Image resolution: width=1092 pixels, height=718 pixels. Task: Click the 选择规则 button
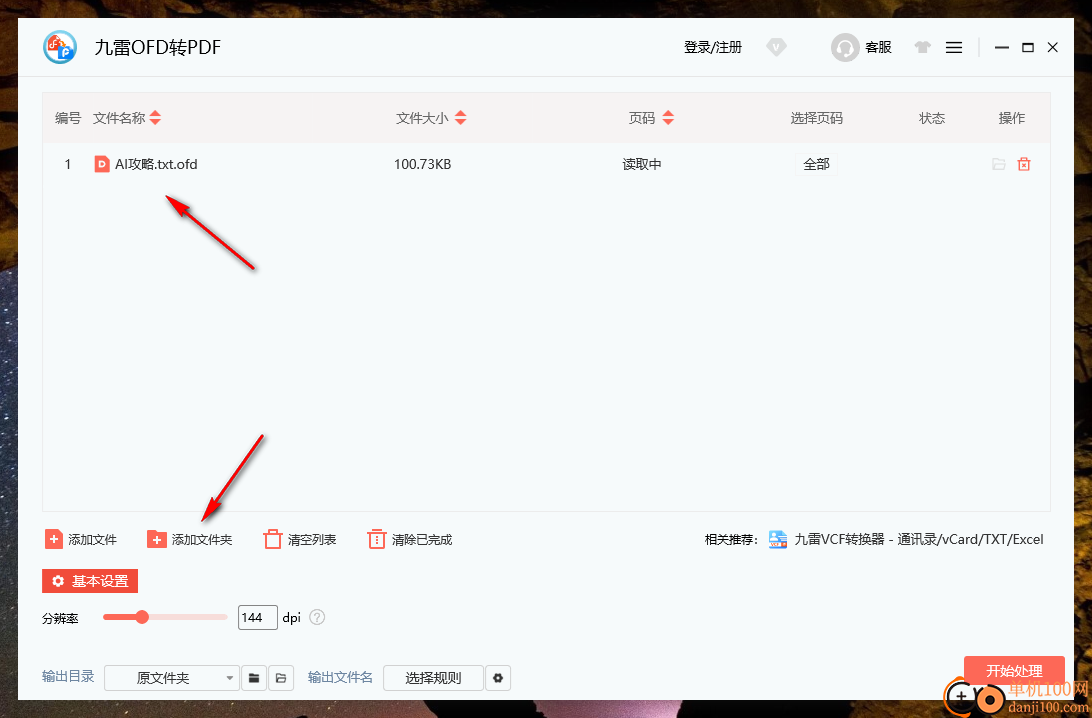point(433,678)
